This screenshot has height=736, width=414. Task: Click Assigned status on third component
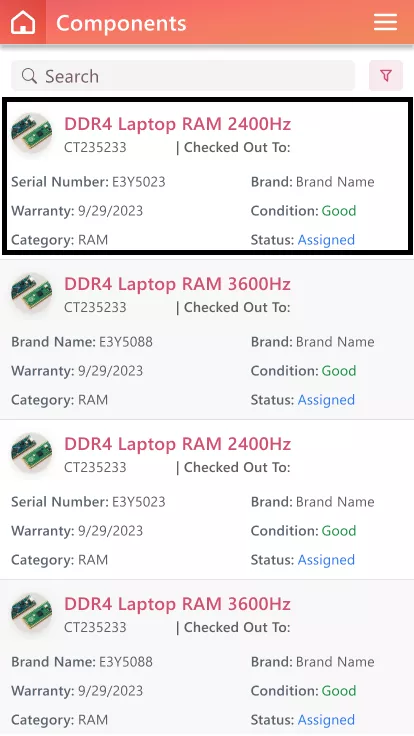[326, 560]
